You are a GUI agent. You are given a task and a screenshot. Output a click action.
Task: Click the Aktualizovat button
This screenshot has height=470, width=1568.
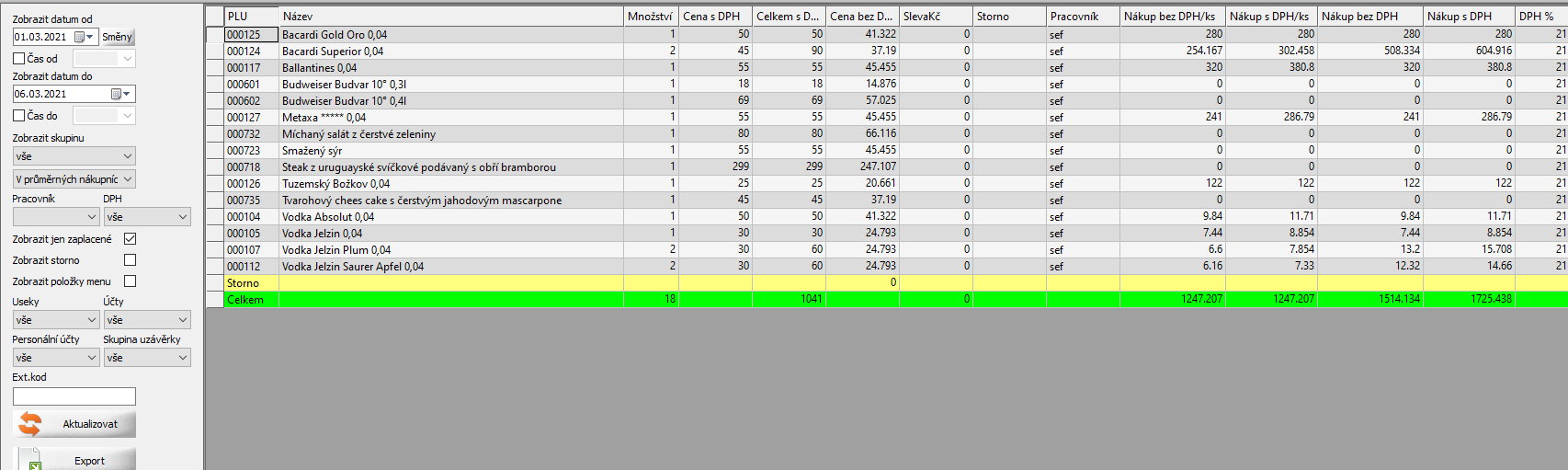tap(89, 424)
